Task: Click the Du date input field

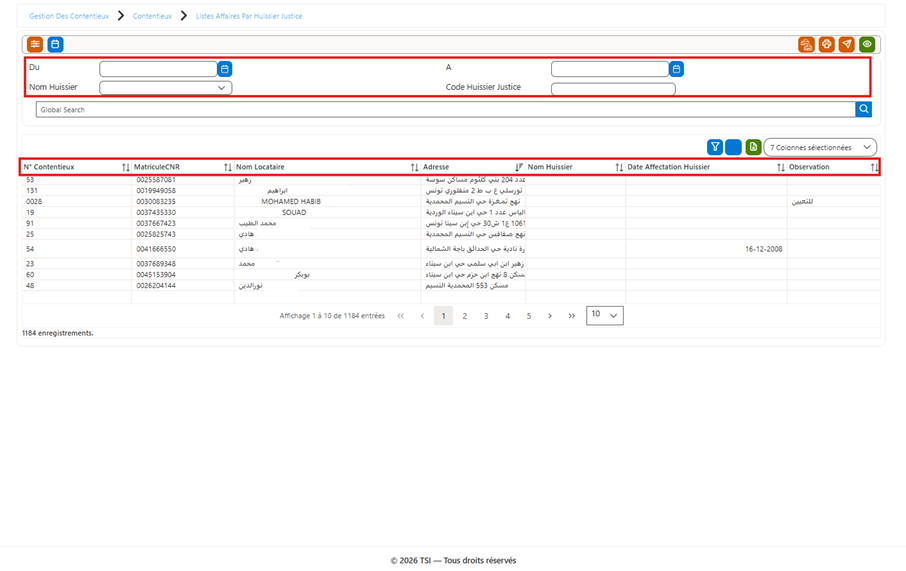Action: click(x=158, y=69)
